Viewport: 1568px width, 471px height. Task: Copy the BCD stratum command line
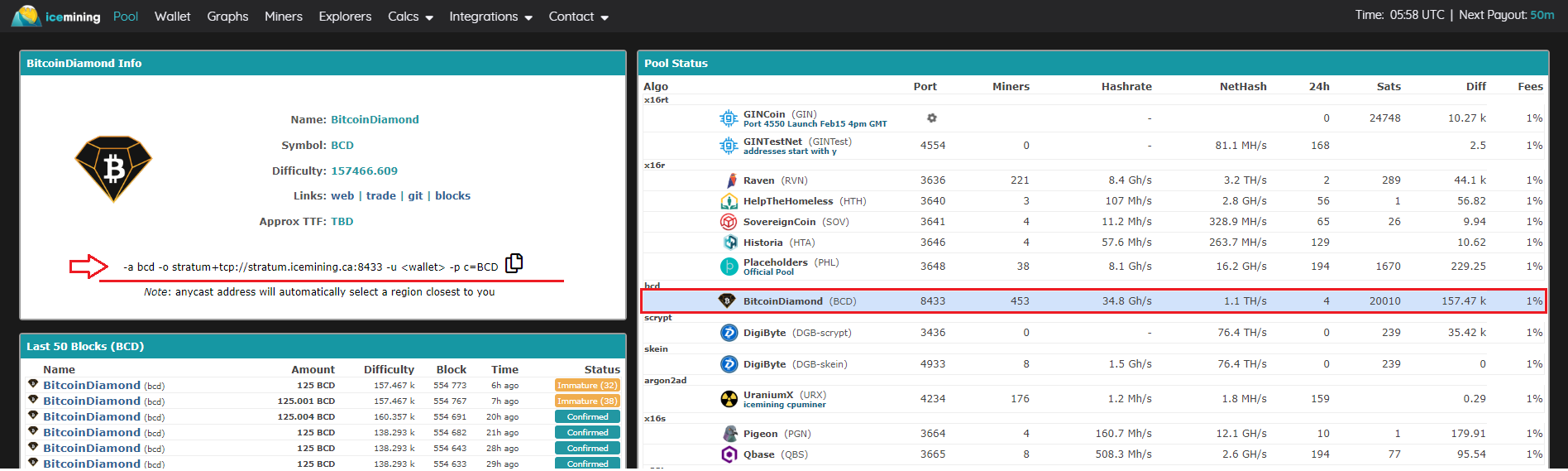point(514,262)
